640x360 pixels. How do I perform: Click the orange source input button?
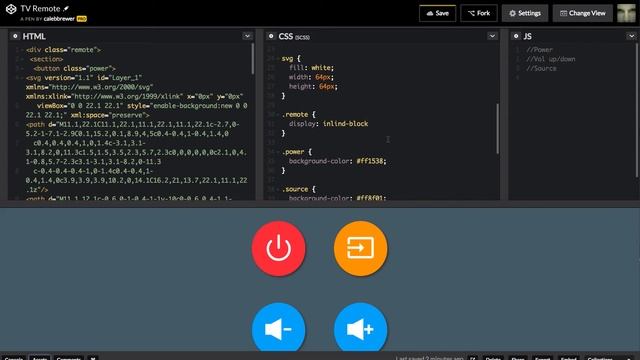click(x=360, y=248)
